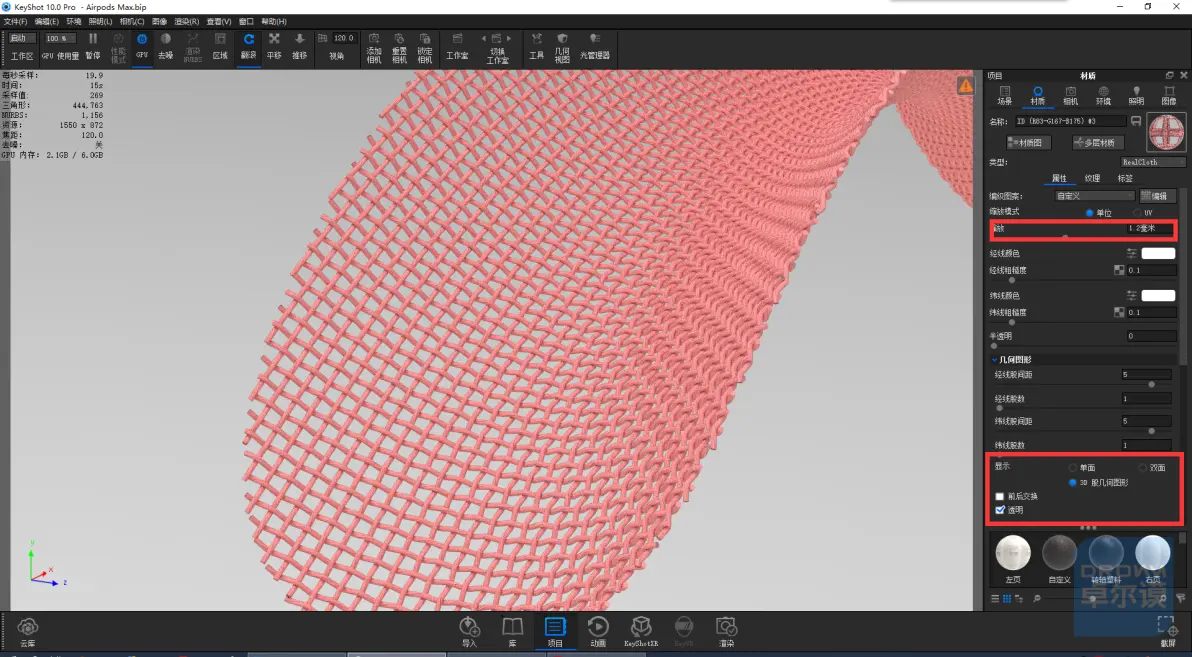
Task: Open the 几何视图 geometry view
Action: click(562, 48)
